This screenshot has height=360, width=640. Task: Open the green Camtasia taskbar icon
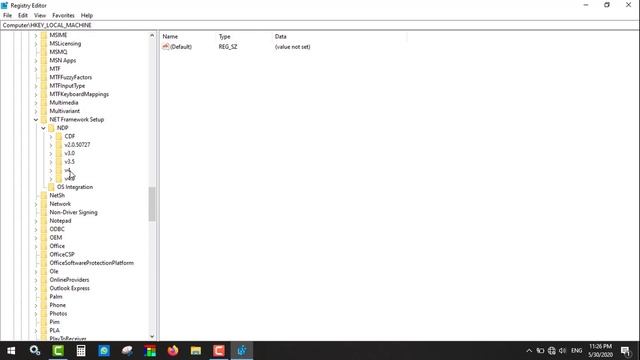(x=58, y=351)
